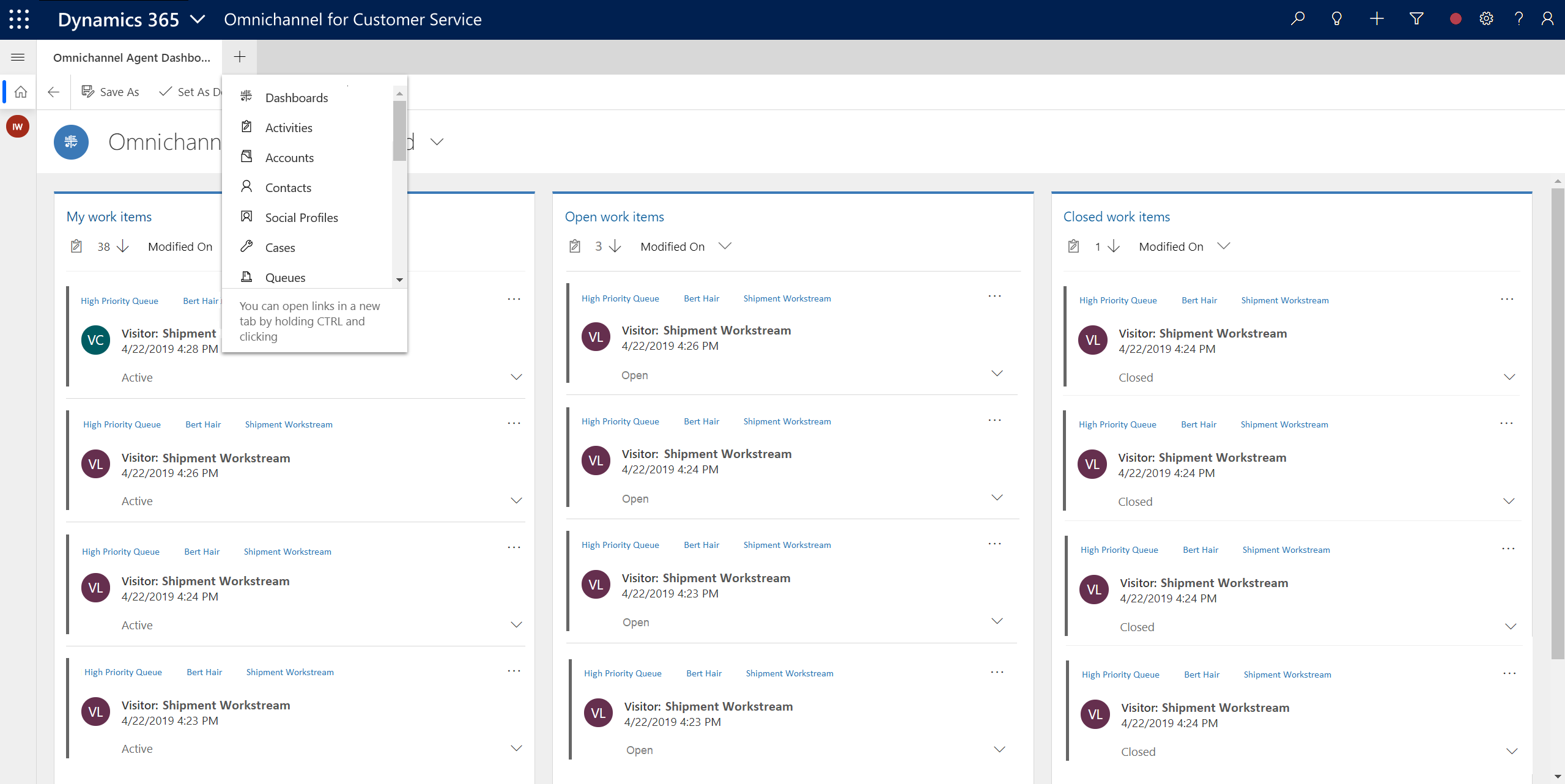1565x784 pixels.
Task: Expand the Open work items sort dropdown
Action: (727, 246)
